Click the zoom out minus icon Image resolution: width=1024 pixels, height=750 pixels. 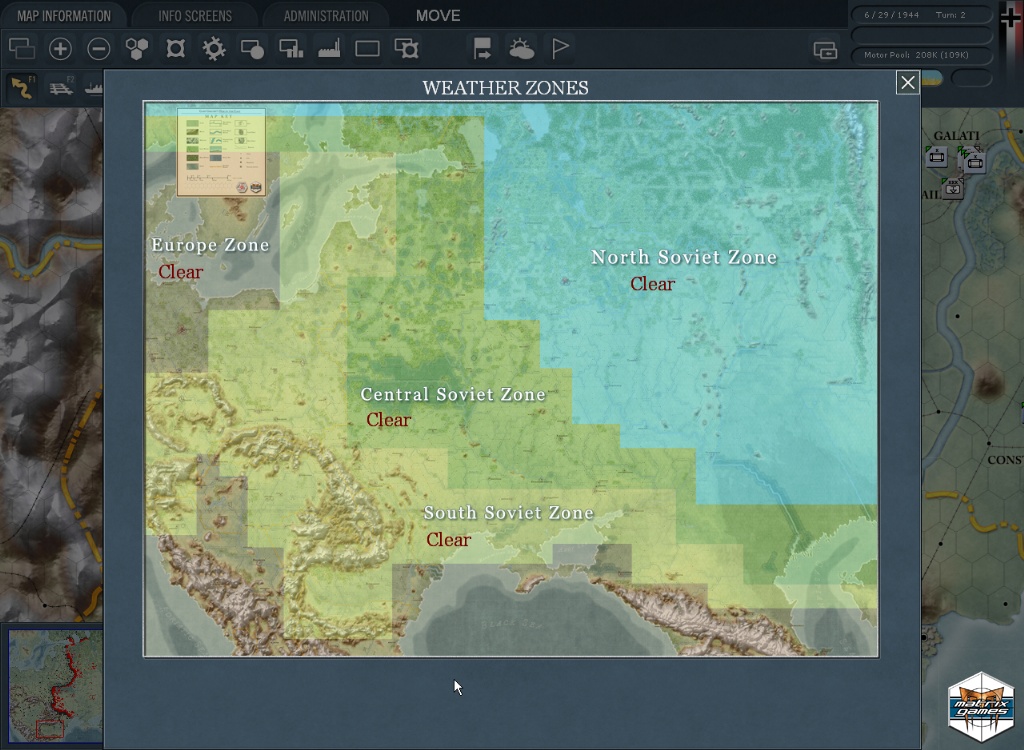pyautogui.click(x=98, y=48)
